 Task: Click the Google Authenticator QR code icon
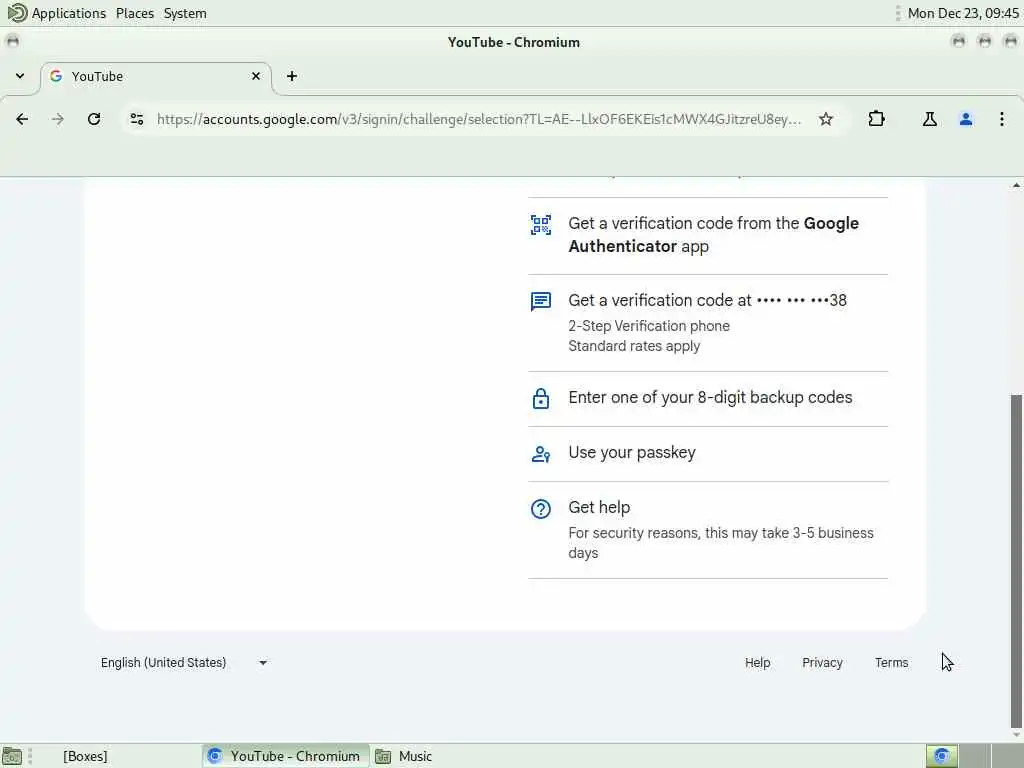[x=541, y=225]
